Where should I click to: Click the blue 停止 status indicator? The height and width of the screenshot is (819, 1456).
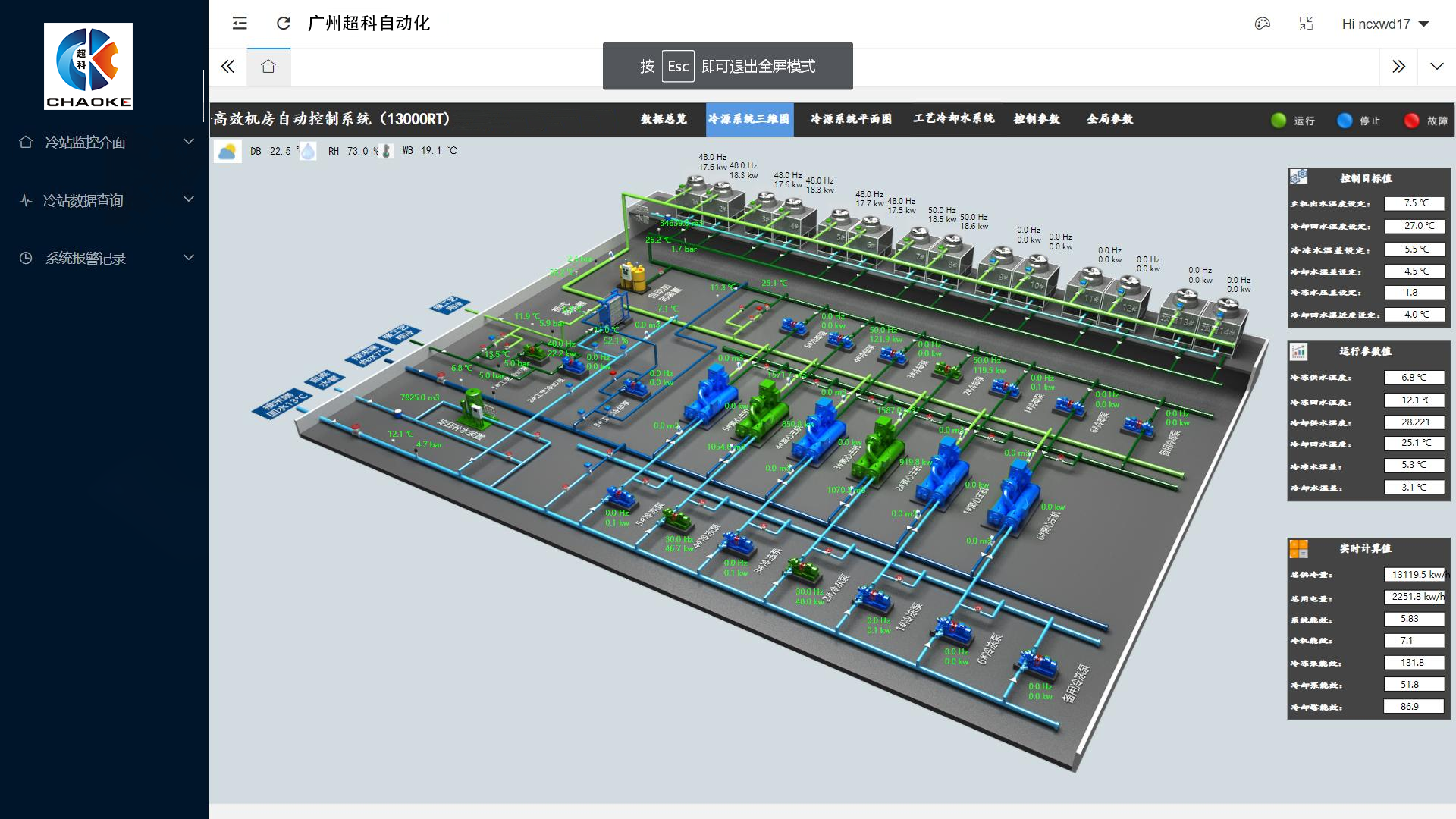coord(1345,121)
